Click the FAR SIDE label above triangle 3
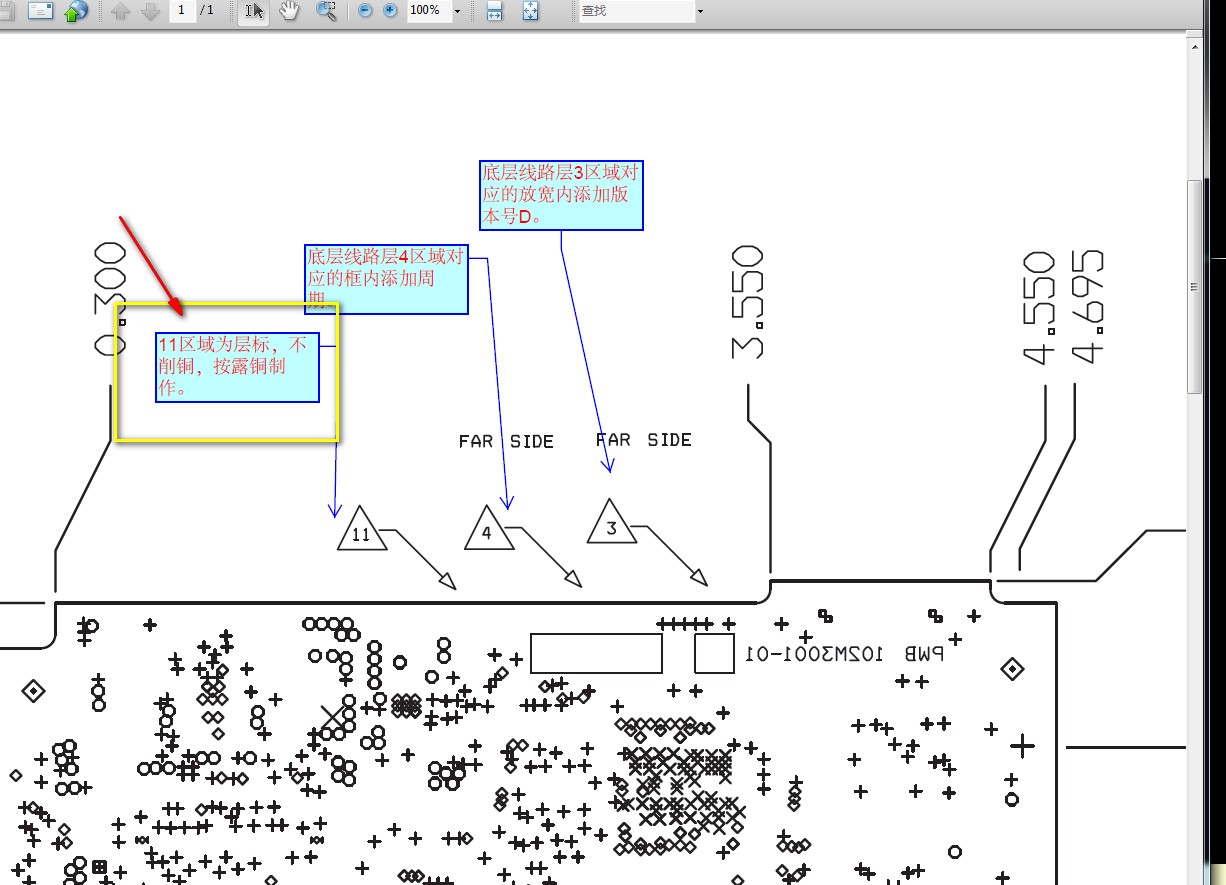The width and height of the screenshot is (1226, 885). pyautogui.click(x=643, y=440)
